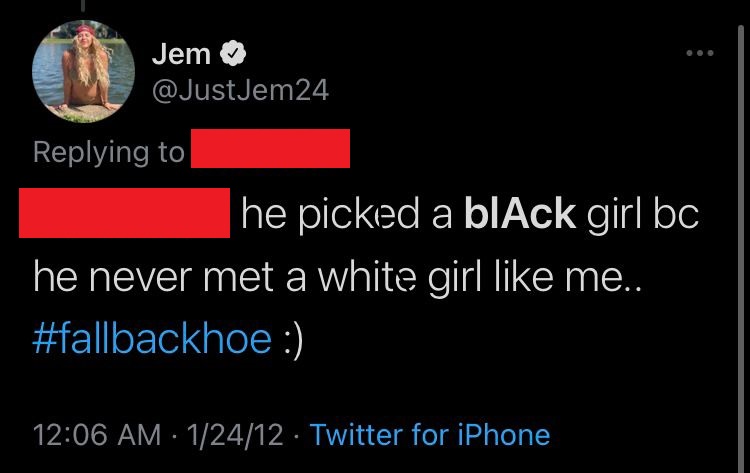Open the @JustJem24 handle
This screenshot has height=473, width=750.
(x=240, y=90)
